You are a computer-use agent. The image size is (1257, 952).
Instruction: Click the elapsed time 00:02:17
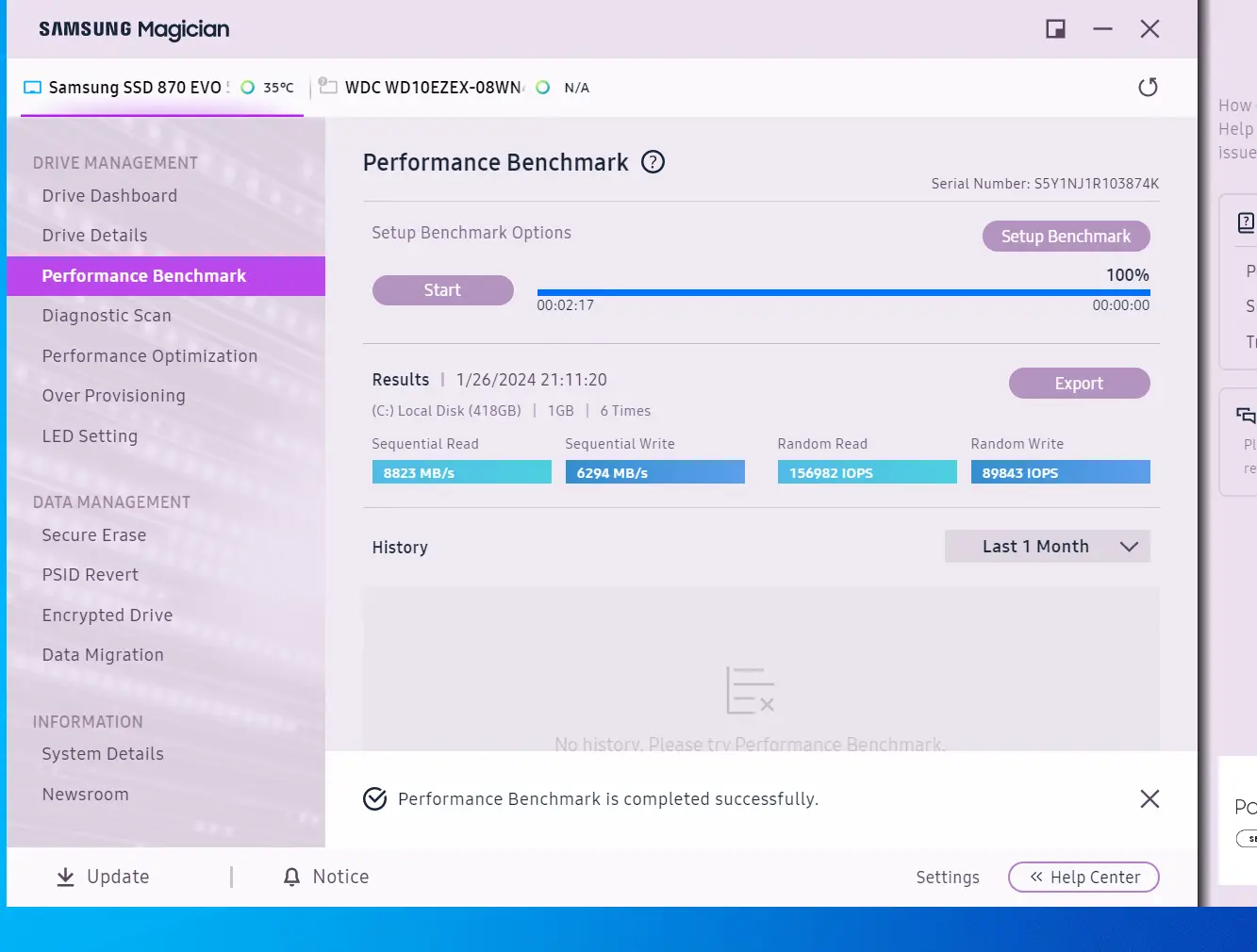(x=565, y=305)
